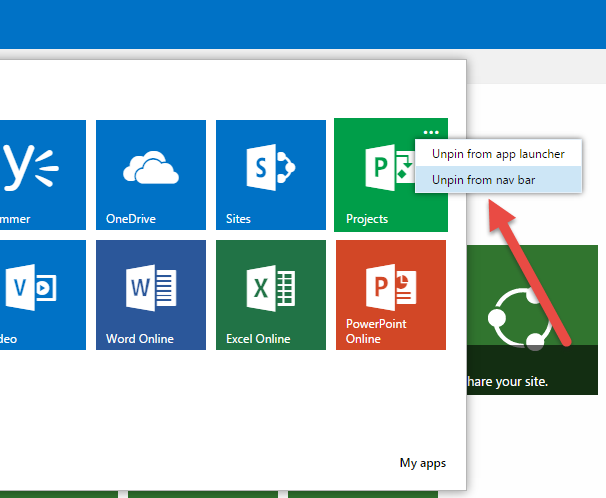Launch Excel Online tile

point(271,295)
